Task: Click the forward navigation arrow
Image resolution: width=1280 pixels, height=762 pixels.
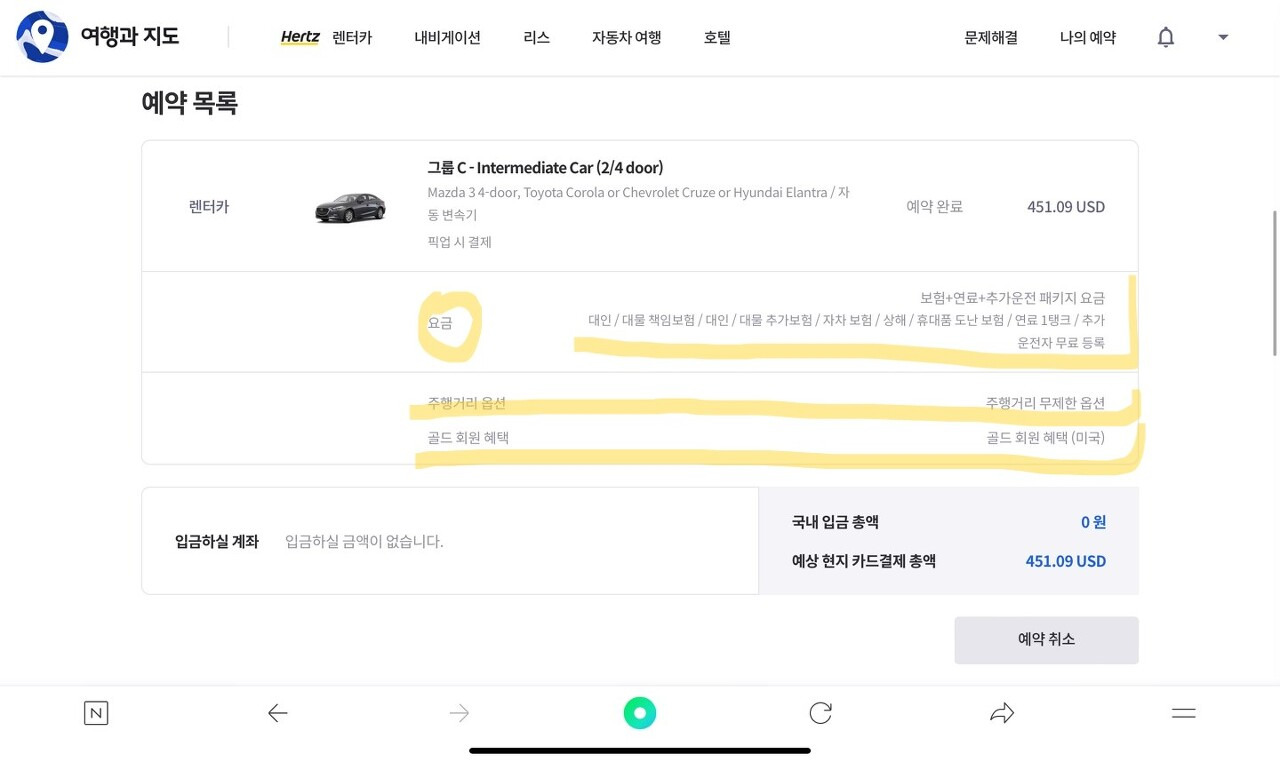Action: pos(458,713)
